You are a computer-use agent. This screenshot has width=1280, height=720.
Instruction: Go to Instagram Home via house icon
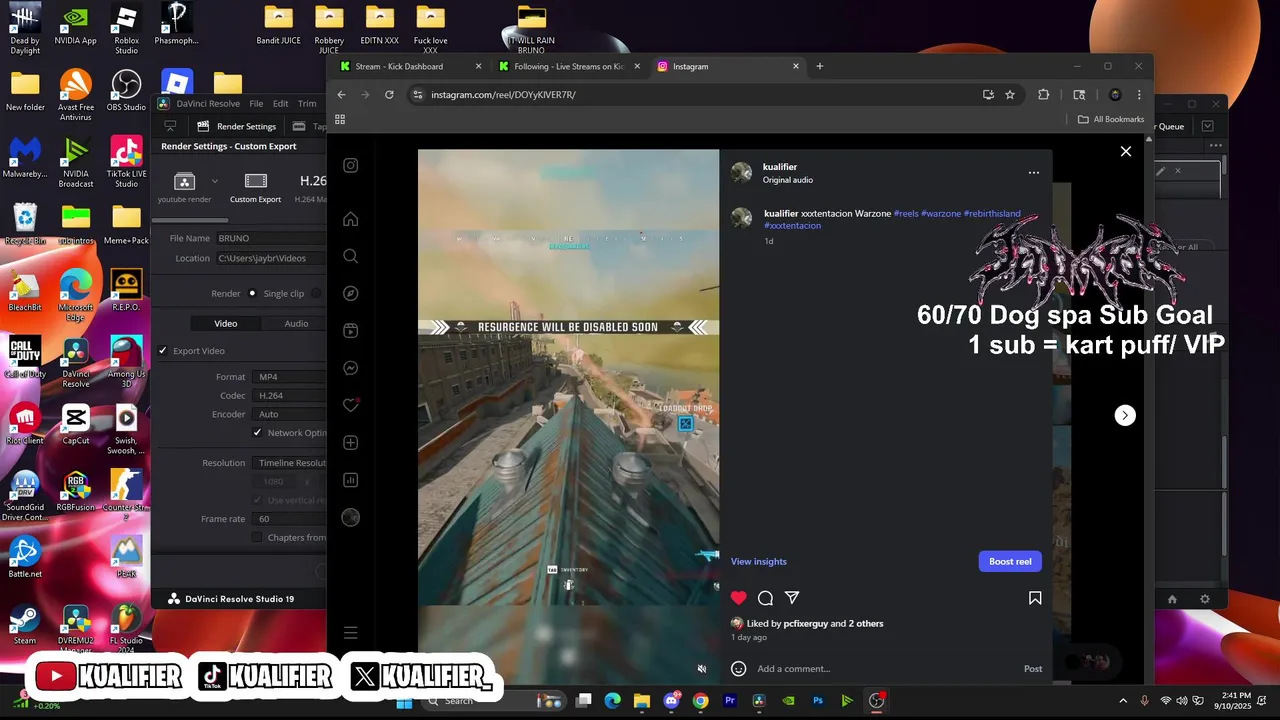tap(350, 219)
